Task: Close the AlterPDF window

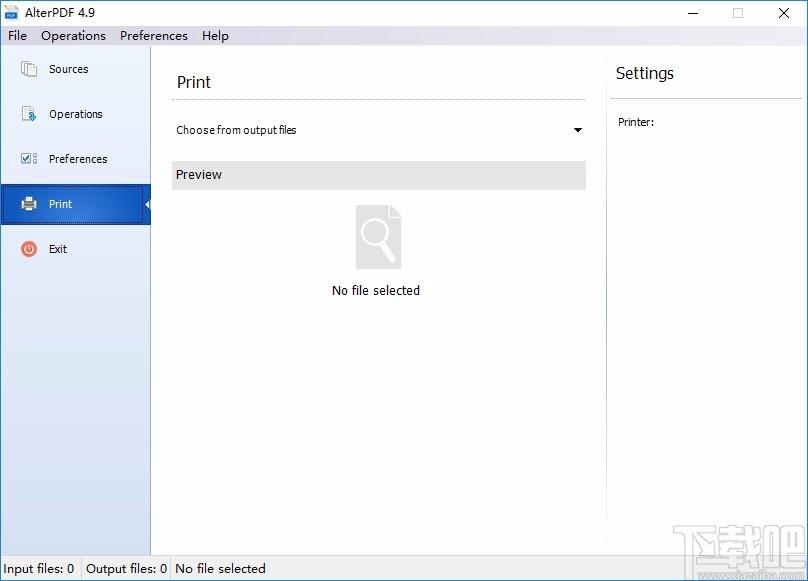Action: click(x=784, y=13)
